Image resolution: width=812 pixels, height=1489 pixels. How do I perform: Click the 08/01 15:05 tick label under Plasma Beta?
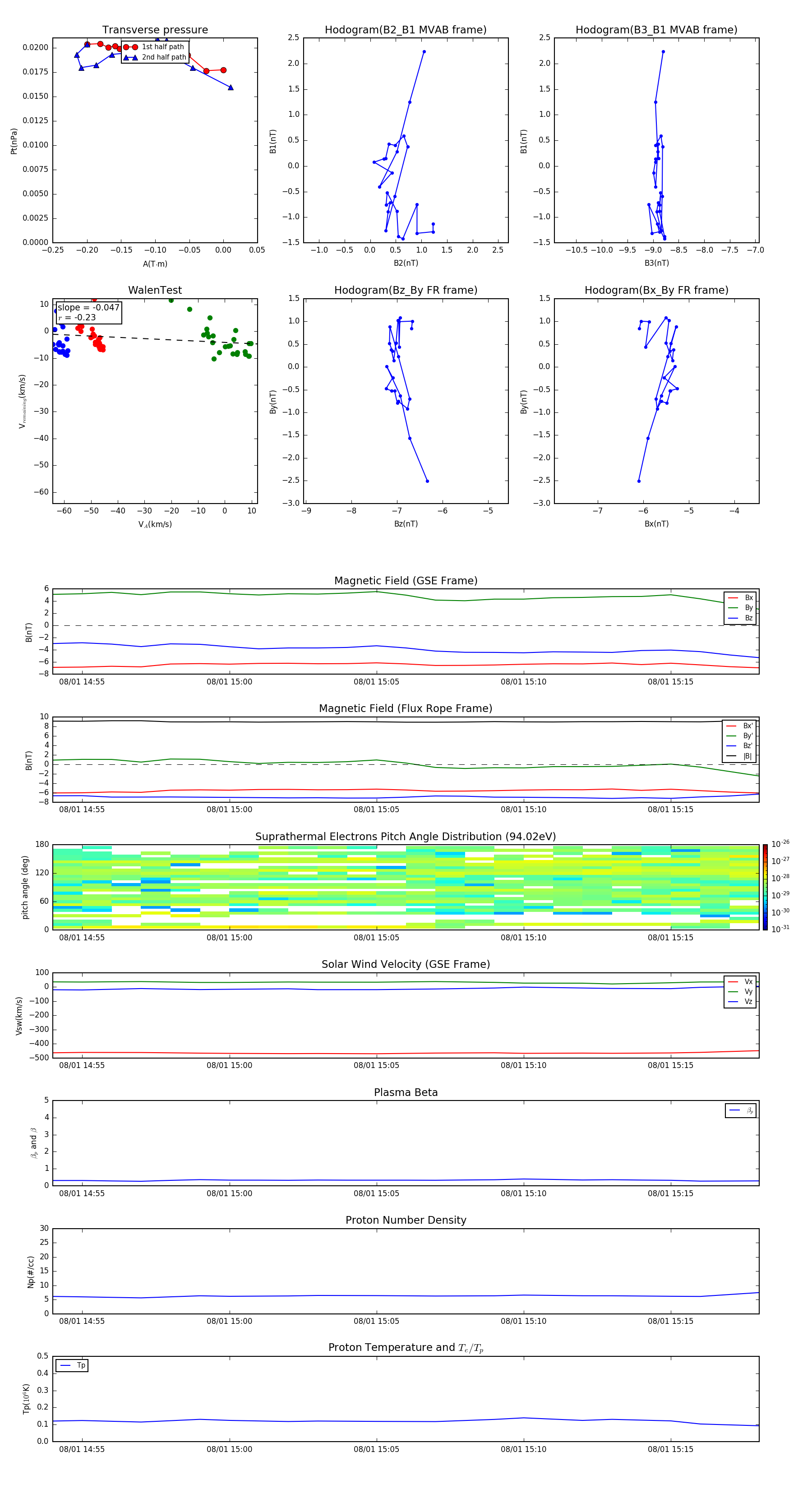click(x=376, y=1193)
